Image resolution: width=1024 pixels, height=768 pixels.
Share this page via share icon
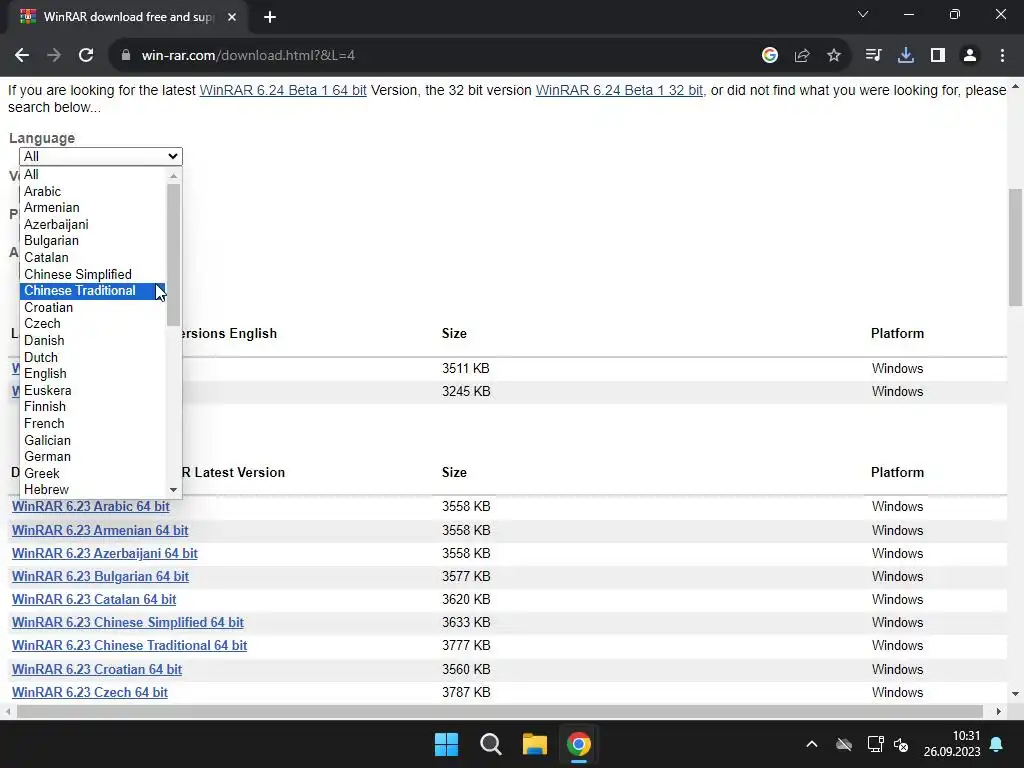(x=802, y=56)
